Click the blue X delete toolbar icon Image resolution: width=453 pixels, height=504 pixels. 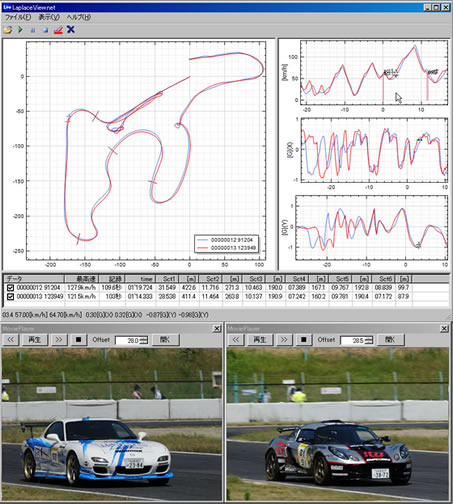coord(71,30)
